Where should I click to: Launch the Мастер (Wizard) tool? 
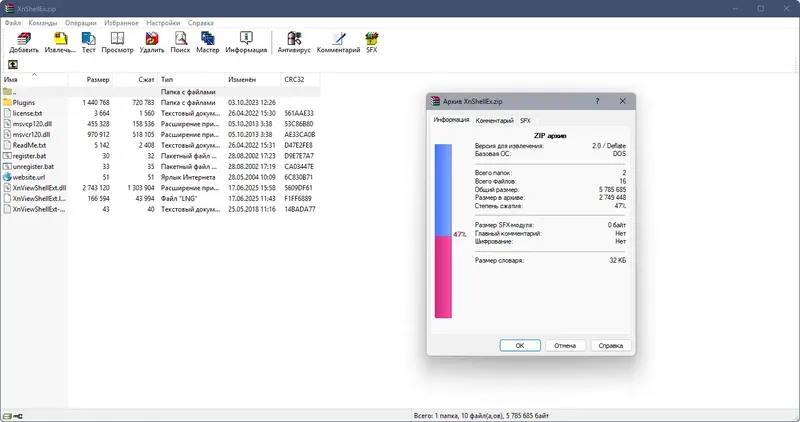pos(207,39)
